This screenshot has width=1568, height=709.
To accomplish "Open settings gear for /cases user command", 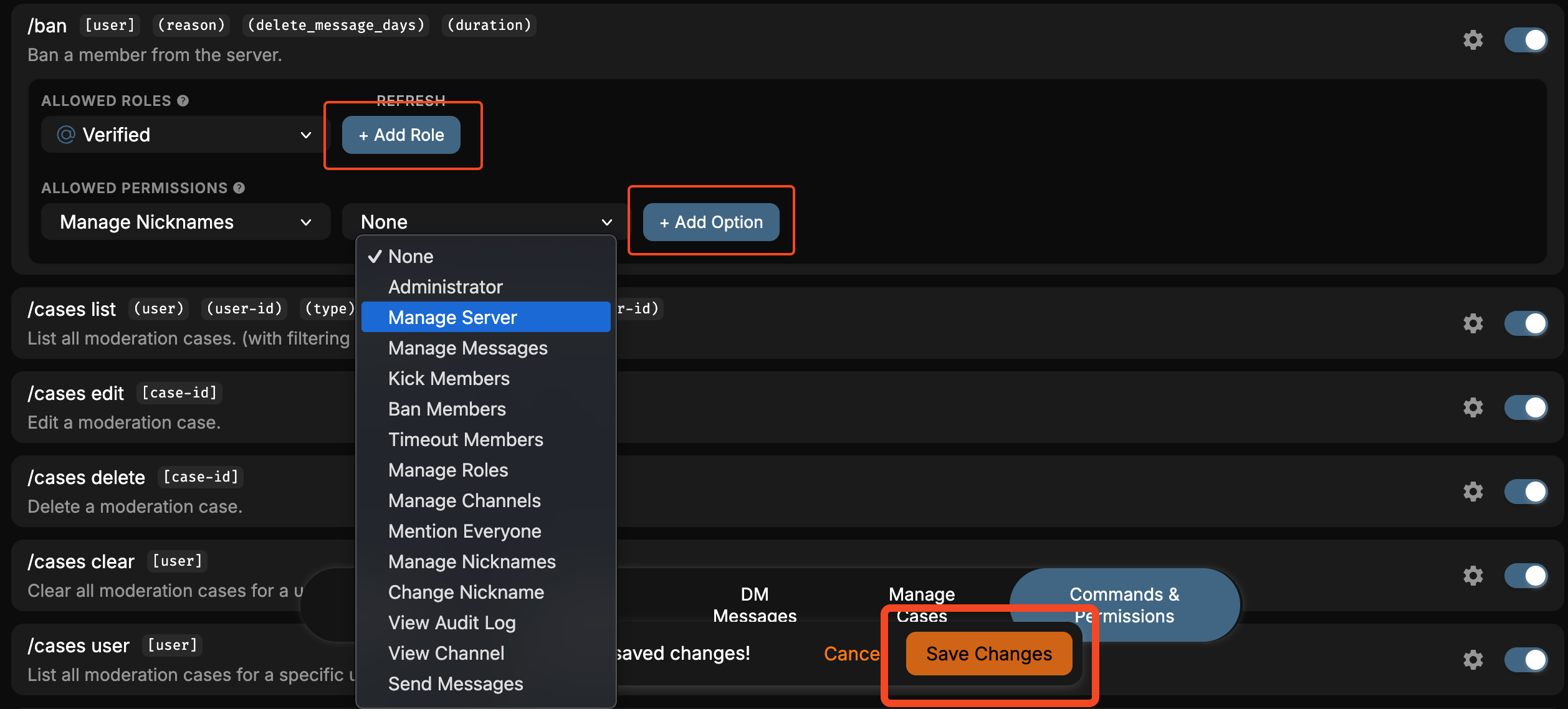I will click(1473, 660).
